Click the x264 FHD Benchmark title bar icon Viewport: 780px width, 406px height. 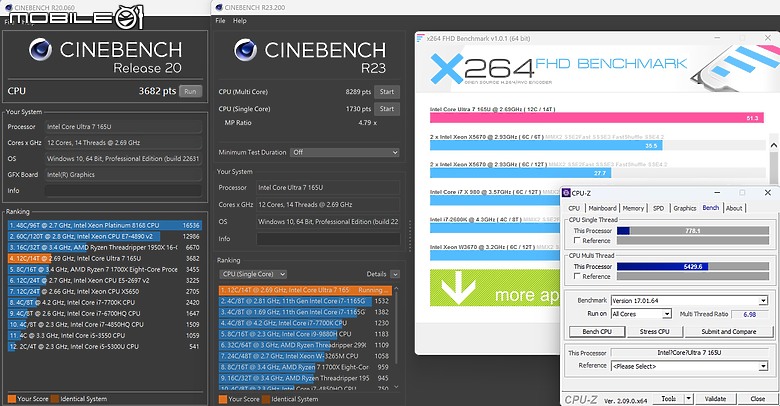pos(420,38)
